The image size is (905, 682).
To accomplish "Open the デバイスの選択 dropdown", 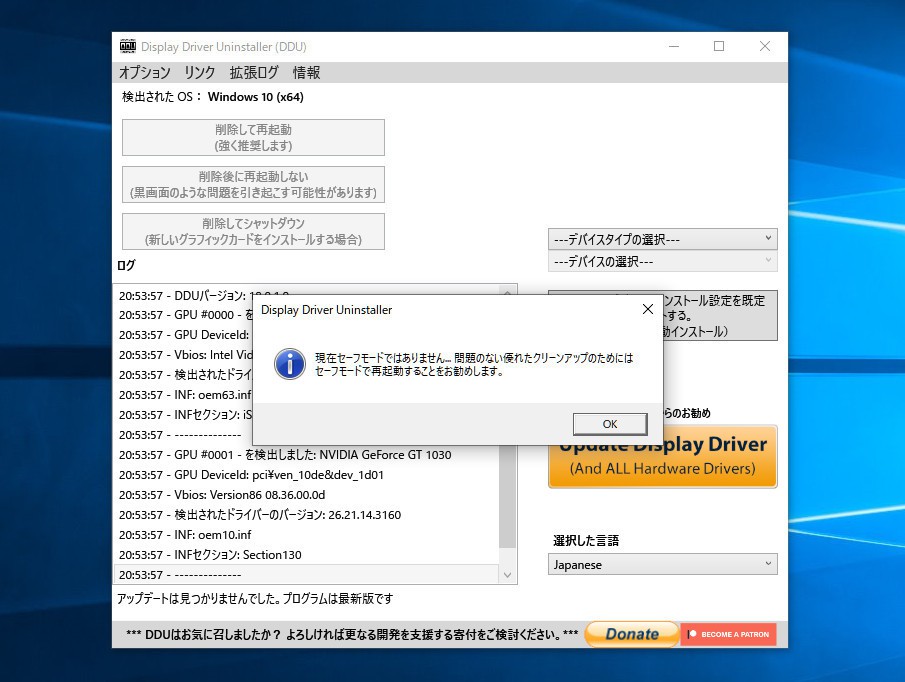I will [663, 261].
